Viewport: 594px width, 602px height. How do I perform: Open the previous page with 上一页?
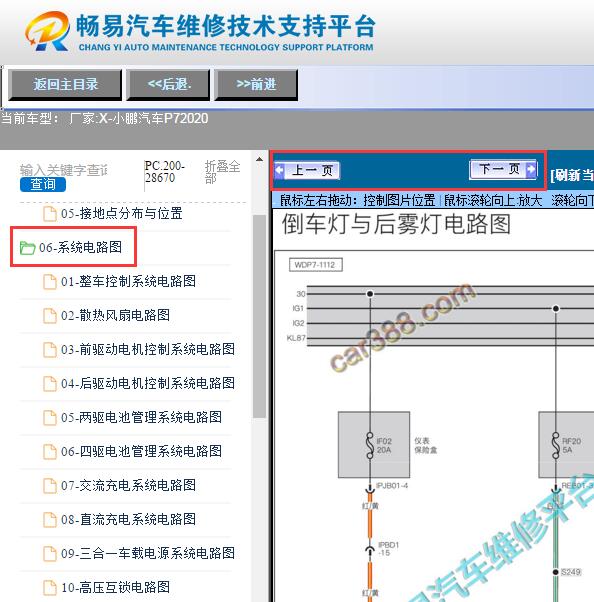[307, 170]
